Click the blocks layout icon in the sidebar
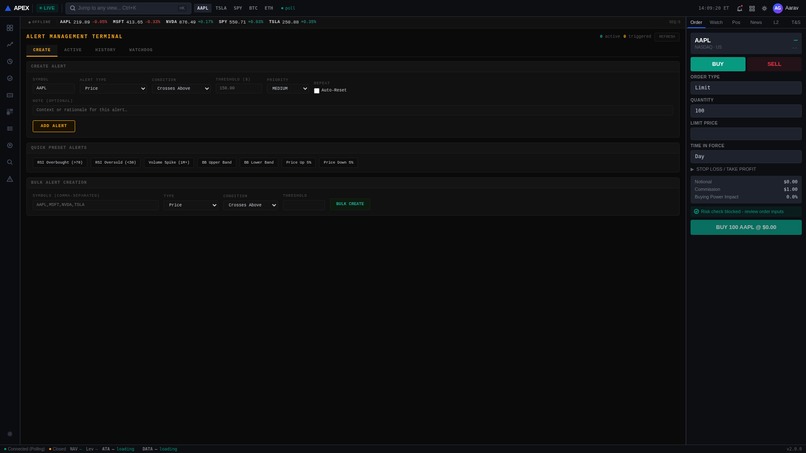This screenshot has width=806, height=453. pyautogui.click(x=10, y=112)
